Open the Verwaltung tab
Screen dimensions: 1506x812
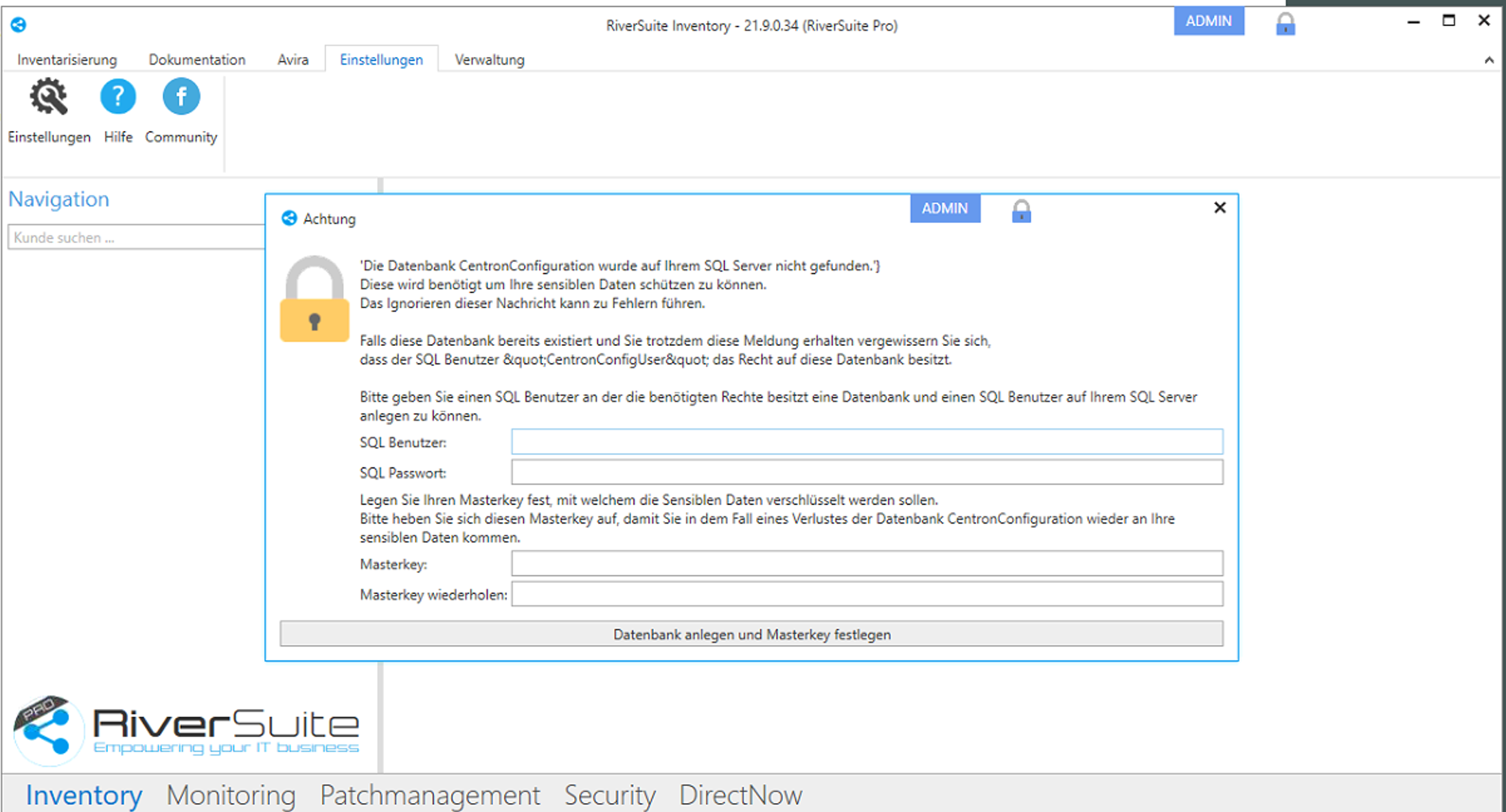(490, 60)
